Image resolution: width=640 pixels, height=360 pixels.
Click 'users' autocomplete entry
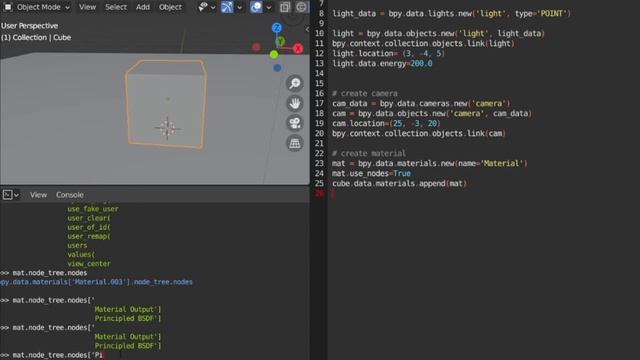pyautogui.click(x=77, y=245)
